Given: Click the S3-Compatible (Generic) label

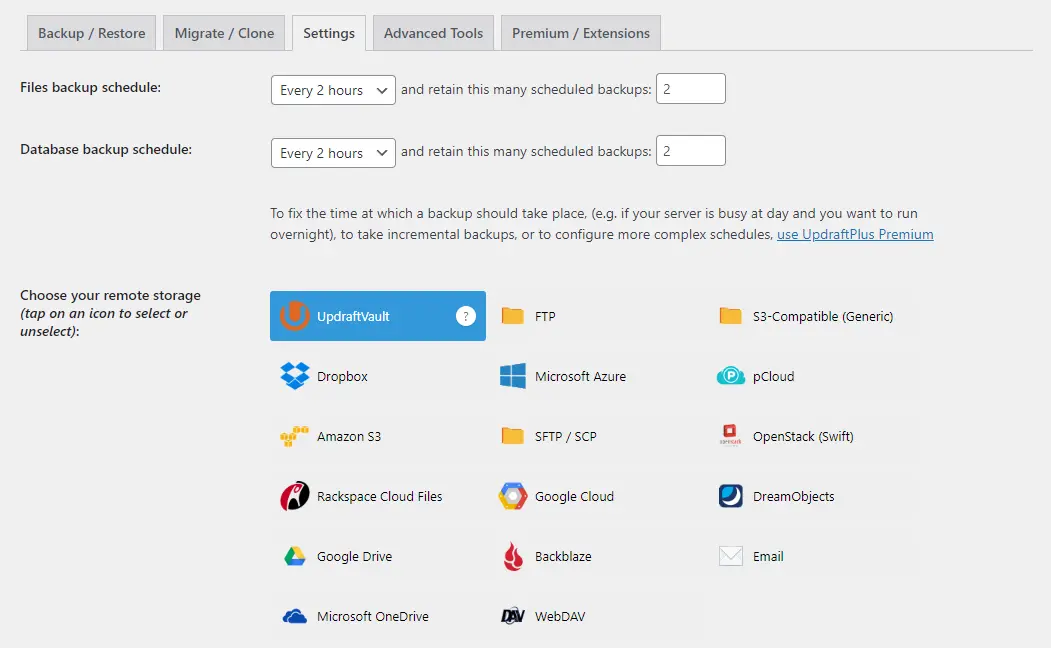Looking at the screenshot, I should click(x=822, y=316).
